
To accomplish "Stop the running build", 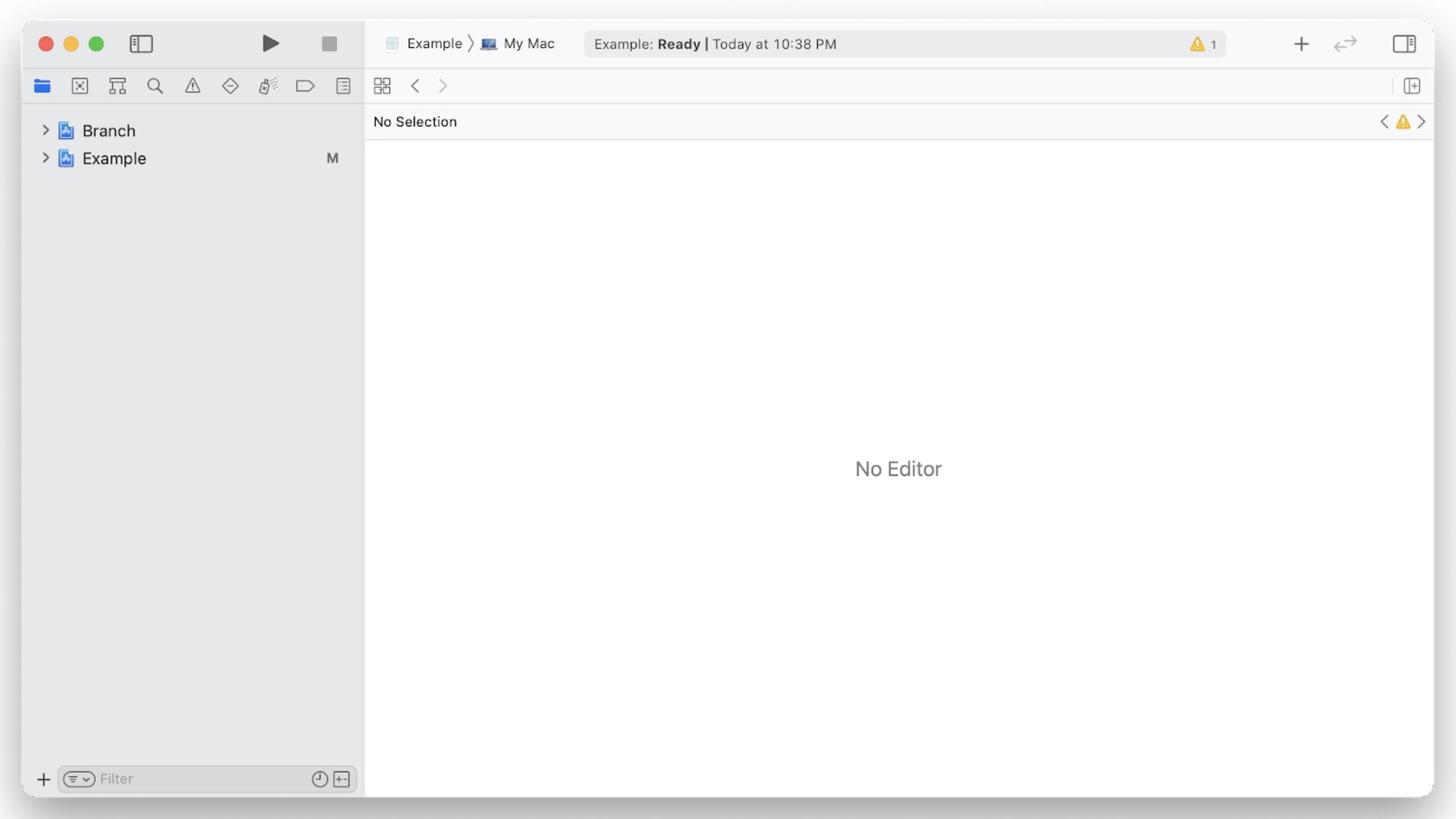I will (x=329, y=44).
